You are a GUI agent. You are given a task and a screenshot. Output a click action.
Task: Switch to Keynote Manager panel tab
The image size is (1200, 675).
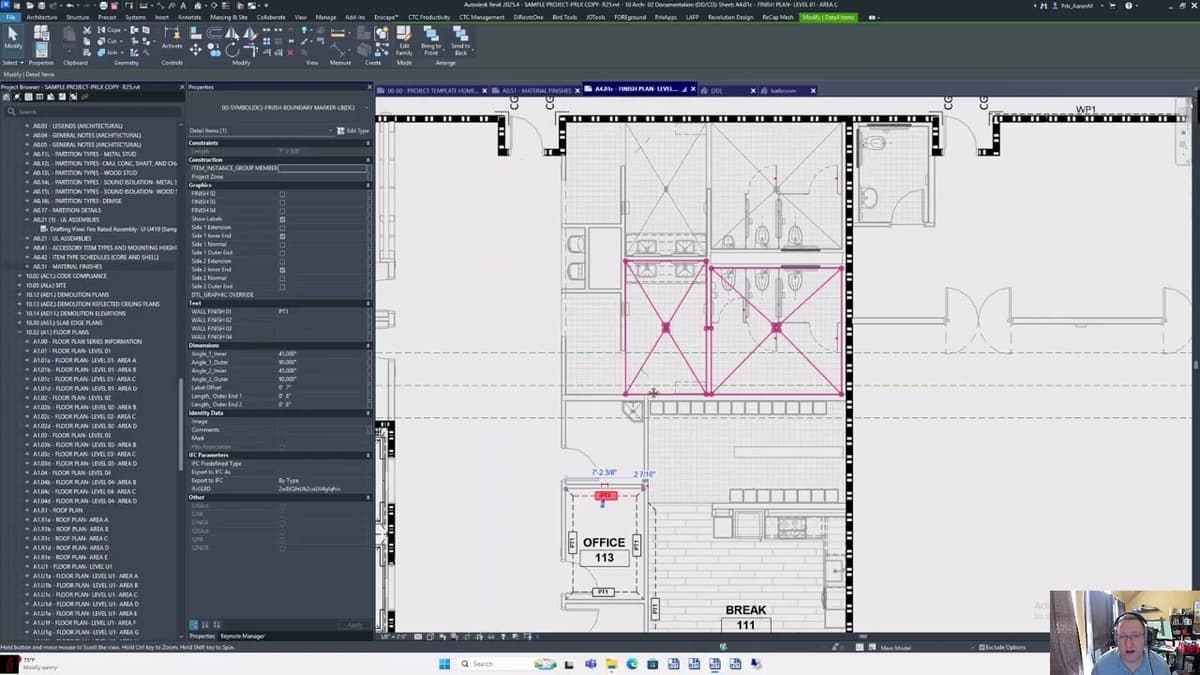(242, 636)
